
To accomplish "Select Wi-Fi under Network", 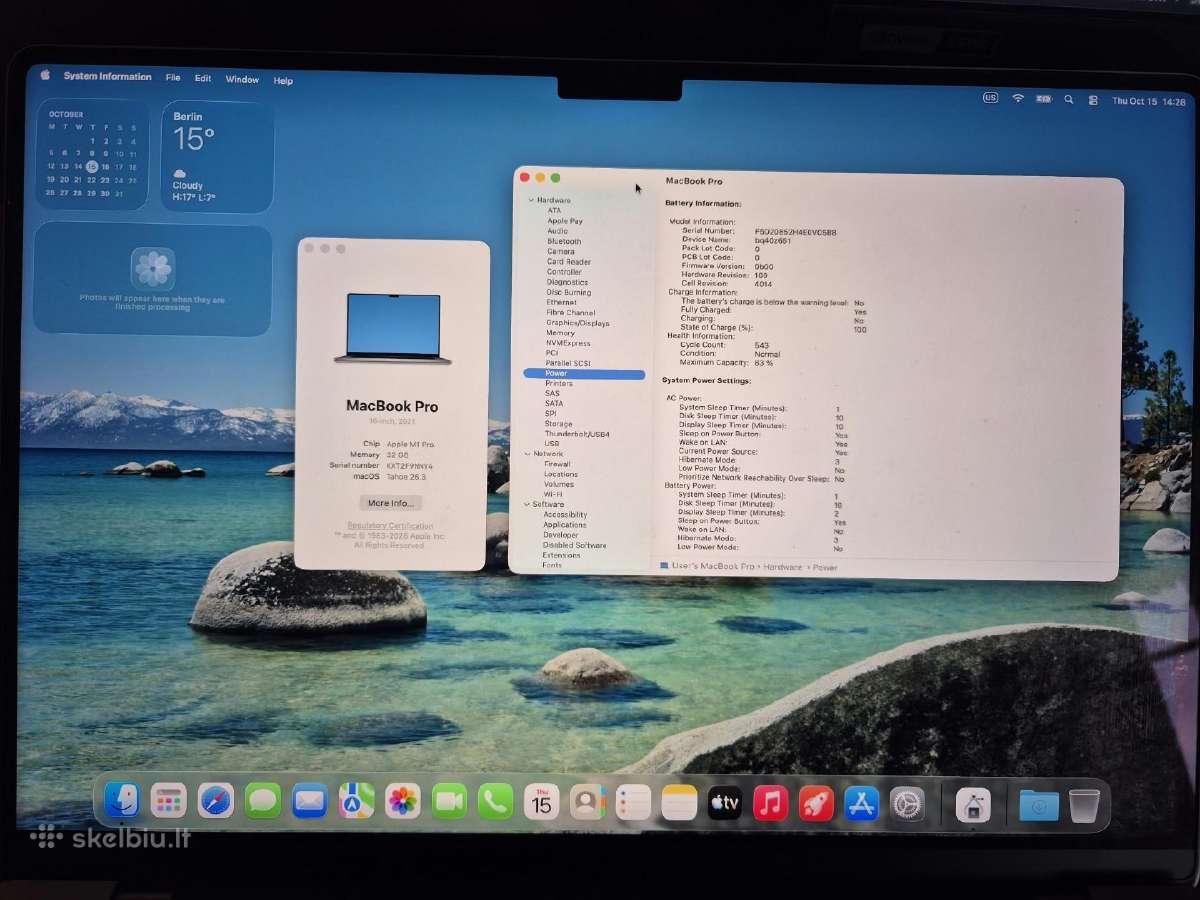I will click(x=553, y=494).
